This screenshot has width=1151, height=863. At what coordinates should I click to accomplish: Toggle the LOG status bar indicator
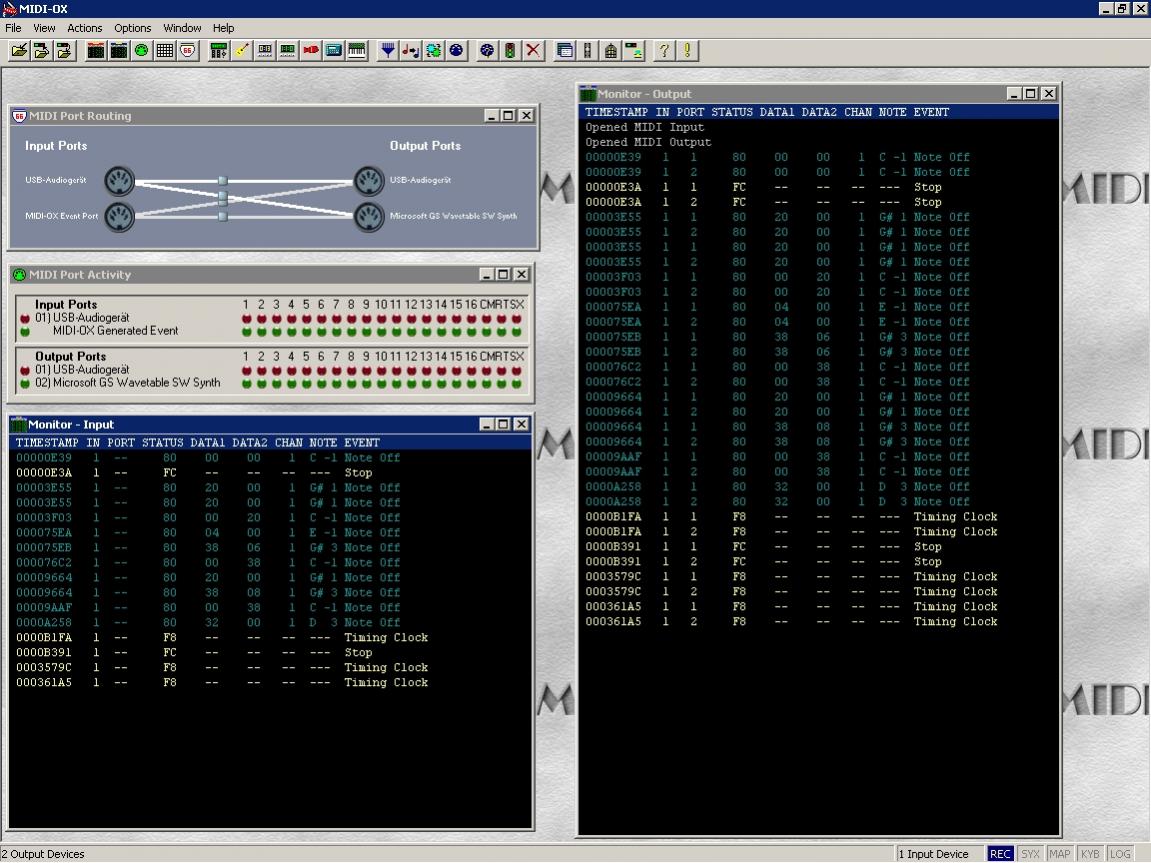pos(1120,854)
